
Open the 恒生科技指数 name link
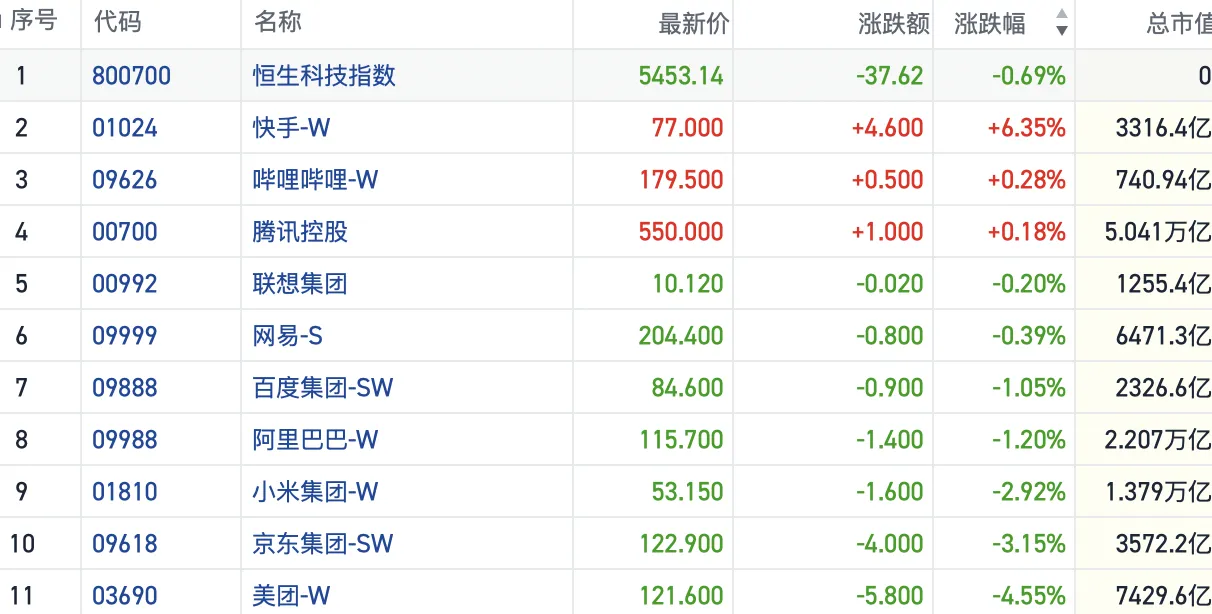(324, 76)
